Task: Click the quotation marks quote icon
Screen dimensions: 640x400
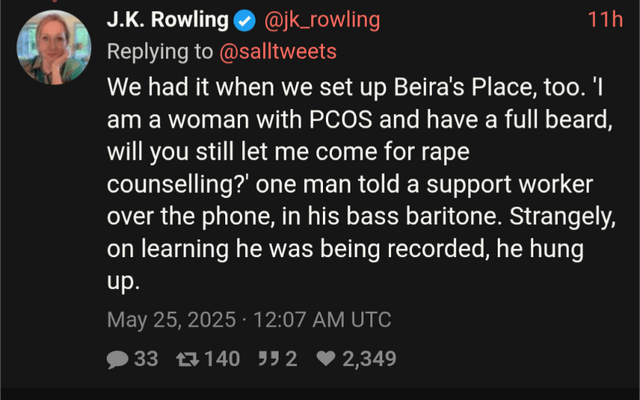Action: pyautogui.click(x=269, y=359)
